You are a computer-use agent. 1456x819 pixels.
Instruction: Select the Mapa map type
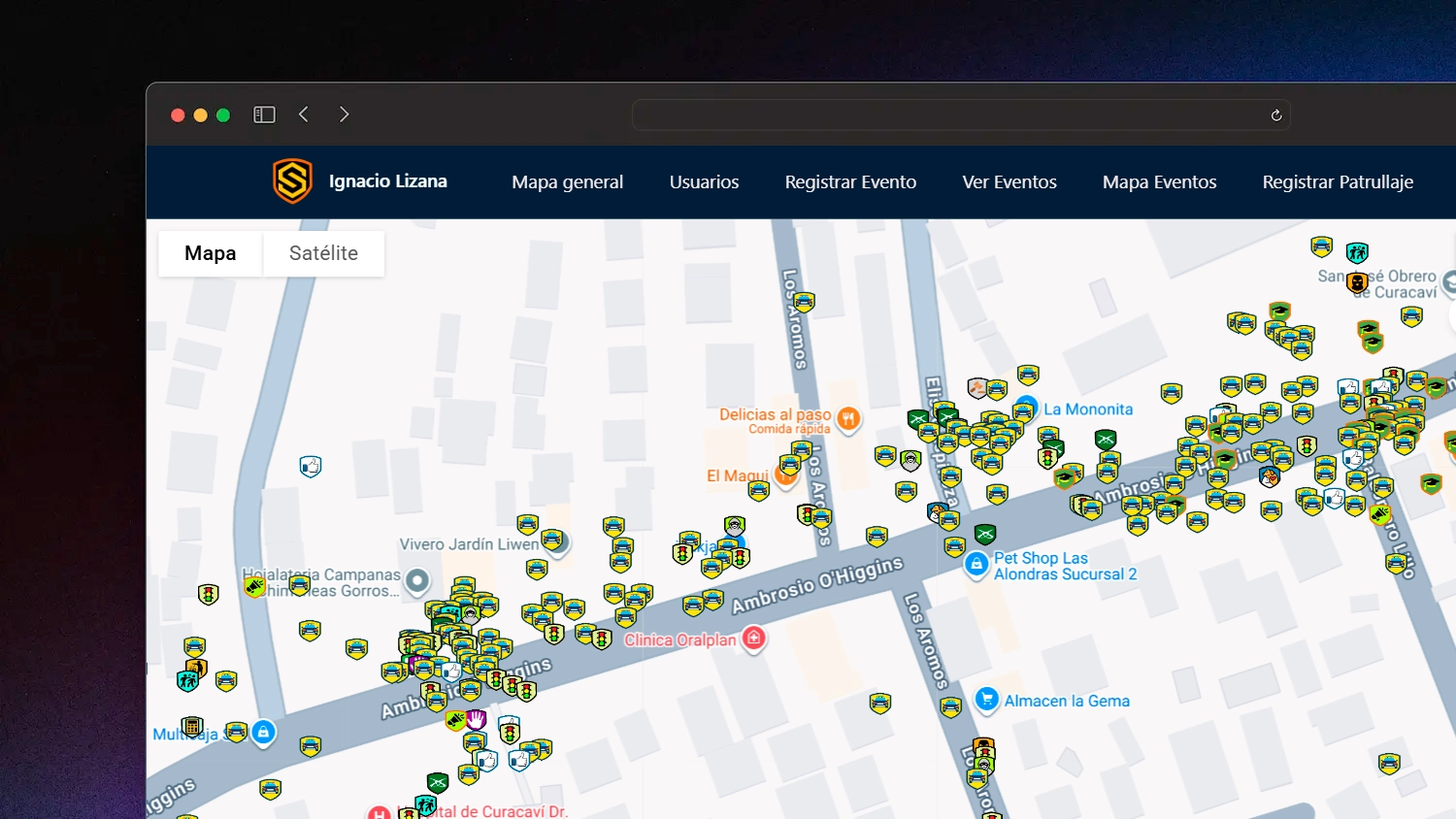point(211,253)
